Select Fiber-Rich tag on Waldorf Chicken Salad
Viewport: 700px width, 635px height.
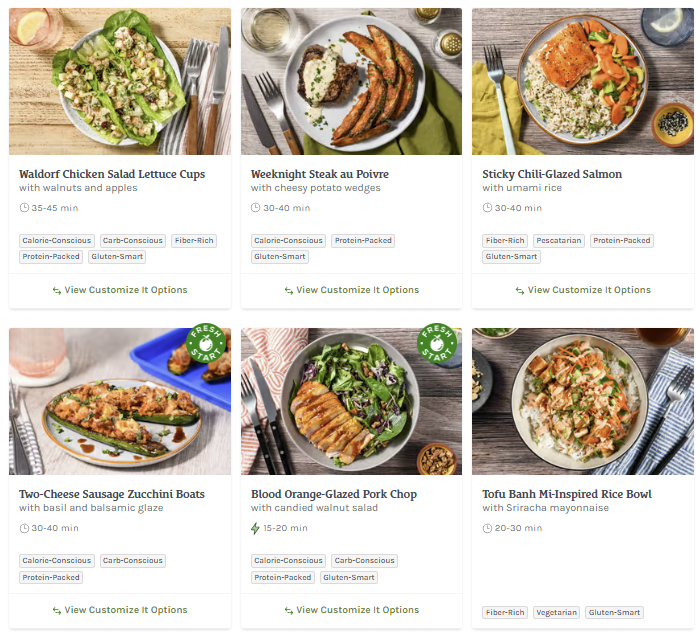coord(193,241)
